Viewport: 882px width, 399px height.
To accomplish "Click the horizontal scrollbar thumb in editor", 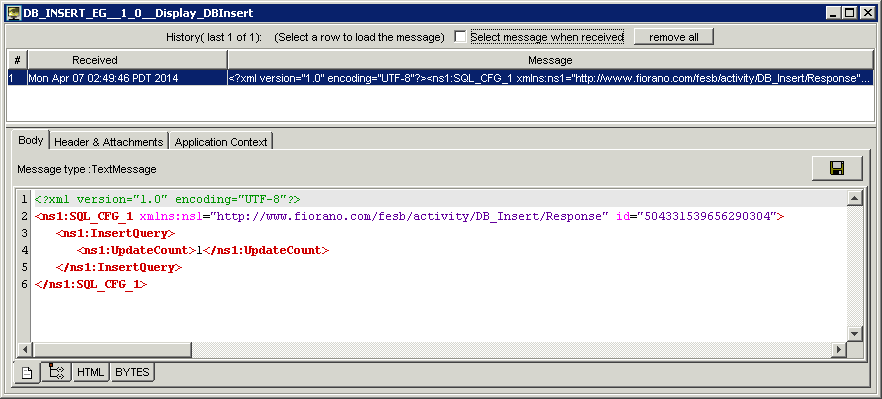I will coord(111,349).
